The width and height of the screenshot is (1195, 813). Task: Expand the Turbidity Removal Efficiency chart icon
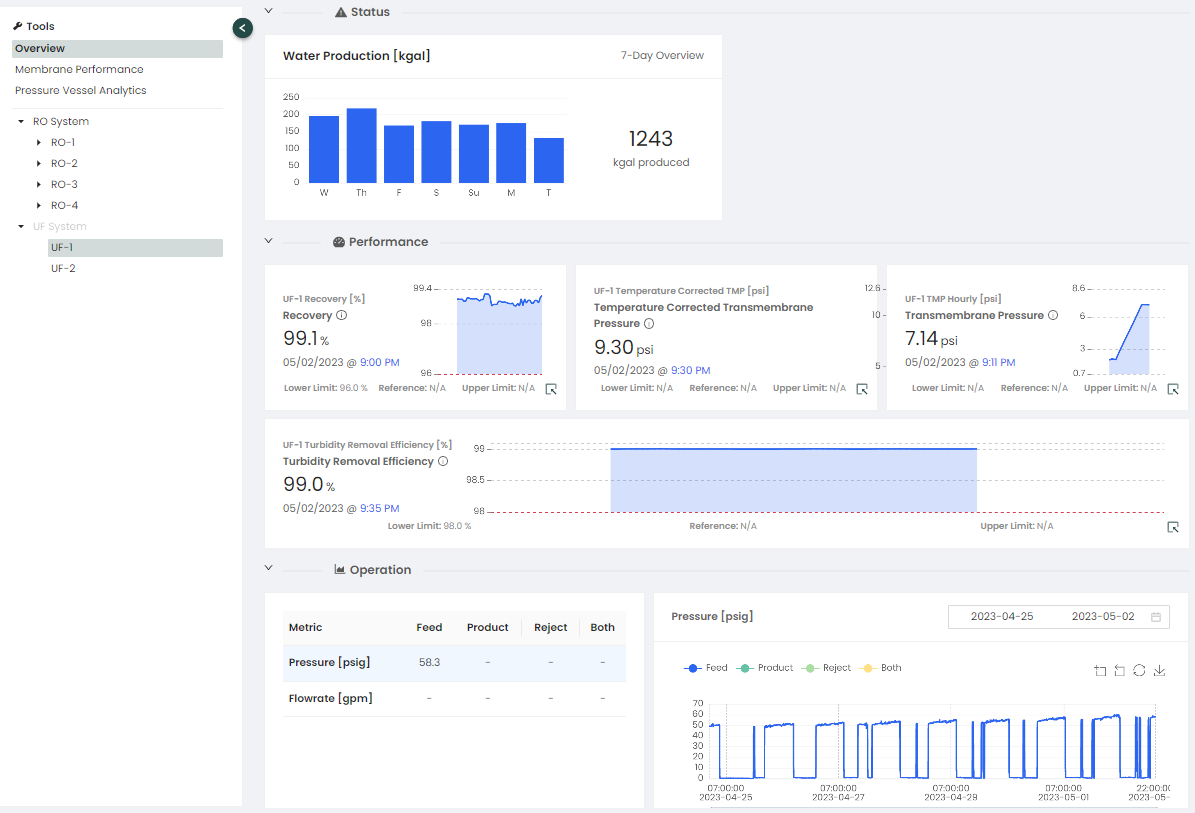click(x=1173, y=527)
